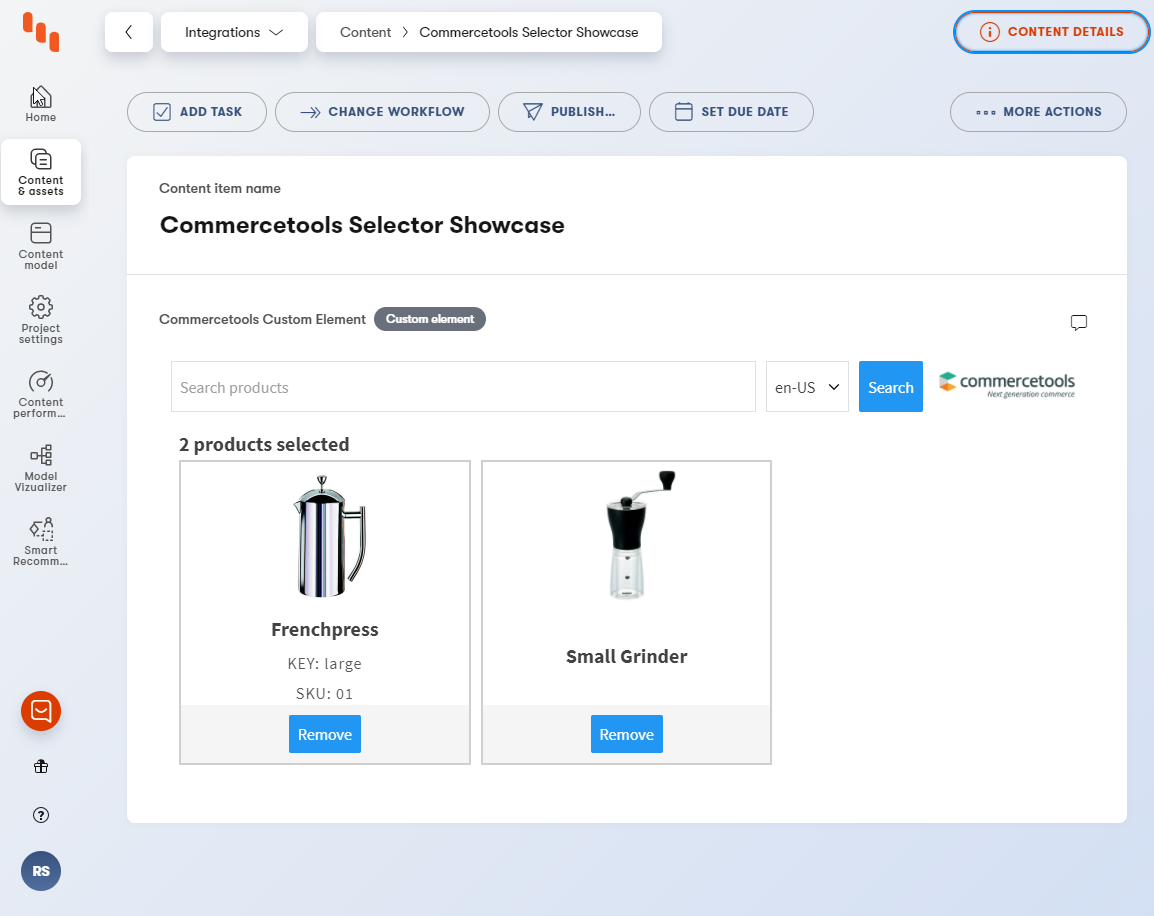The height and width of the screenshot is (916, 1154).
Task: Click the 'Content item name' label
Action: [220, 188]
